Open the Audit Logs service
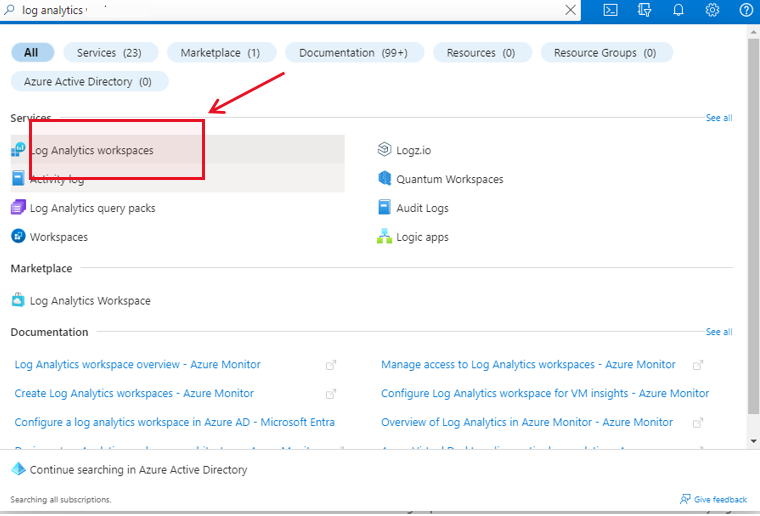Viewport: 760px width, 516px height. pos(422,208)
